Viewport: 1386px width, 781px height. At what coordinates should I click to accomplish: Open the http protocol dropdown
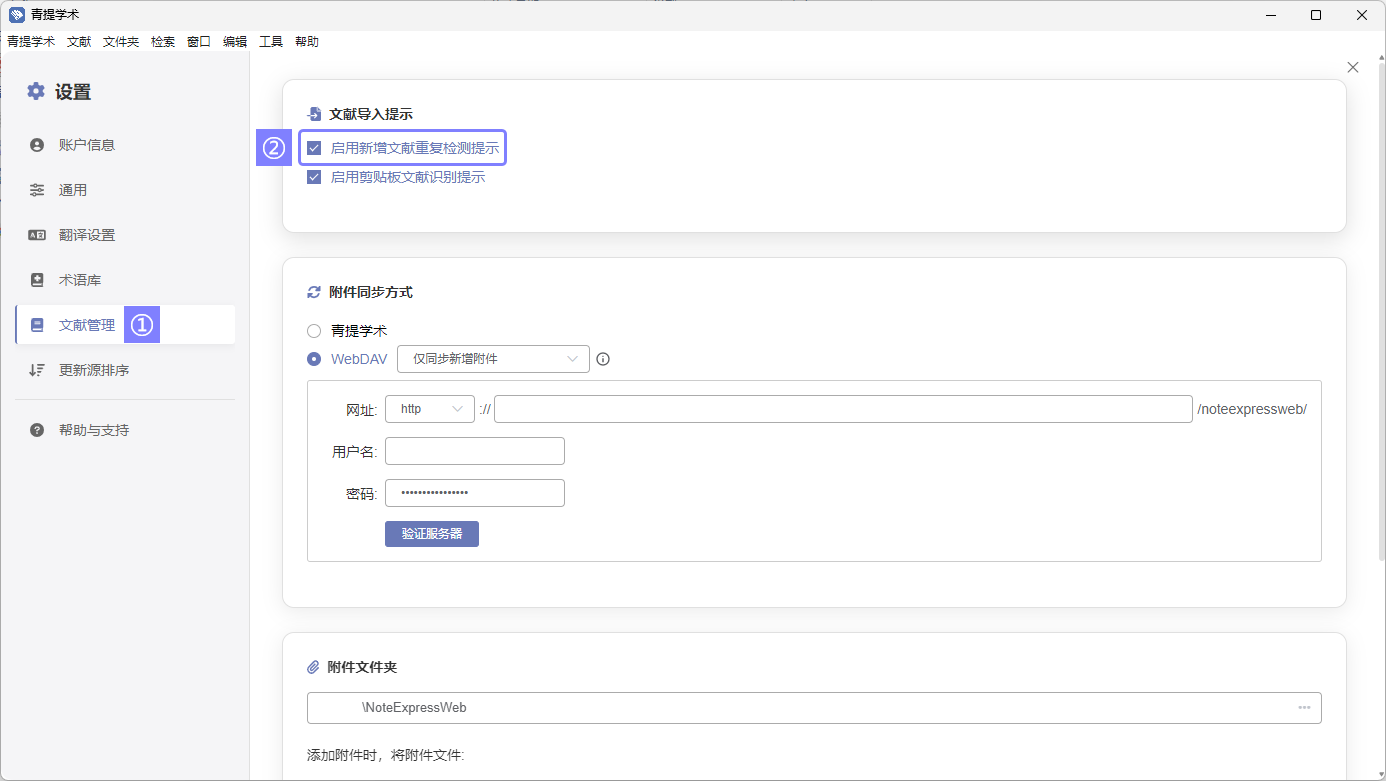(429, 409)
